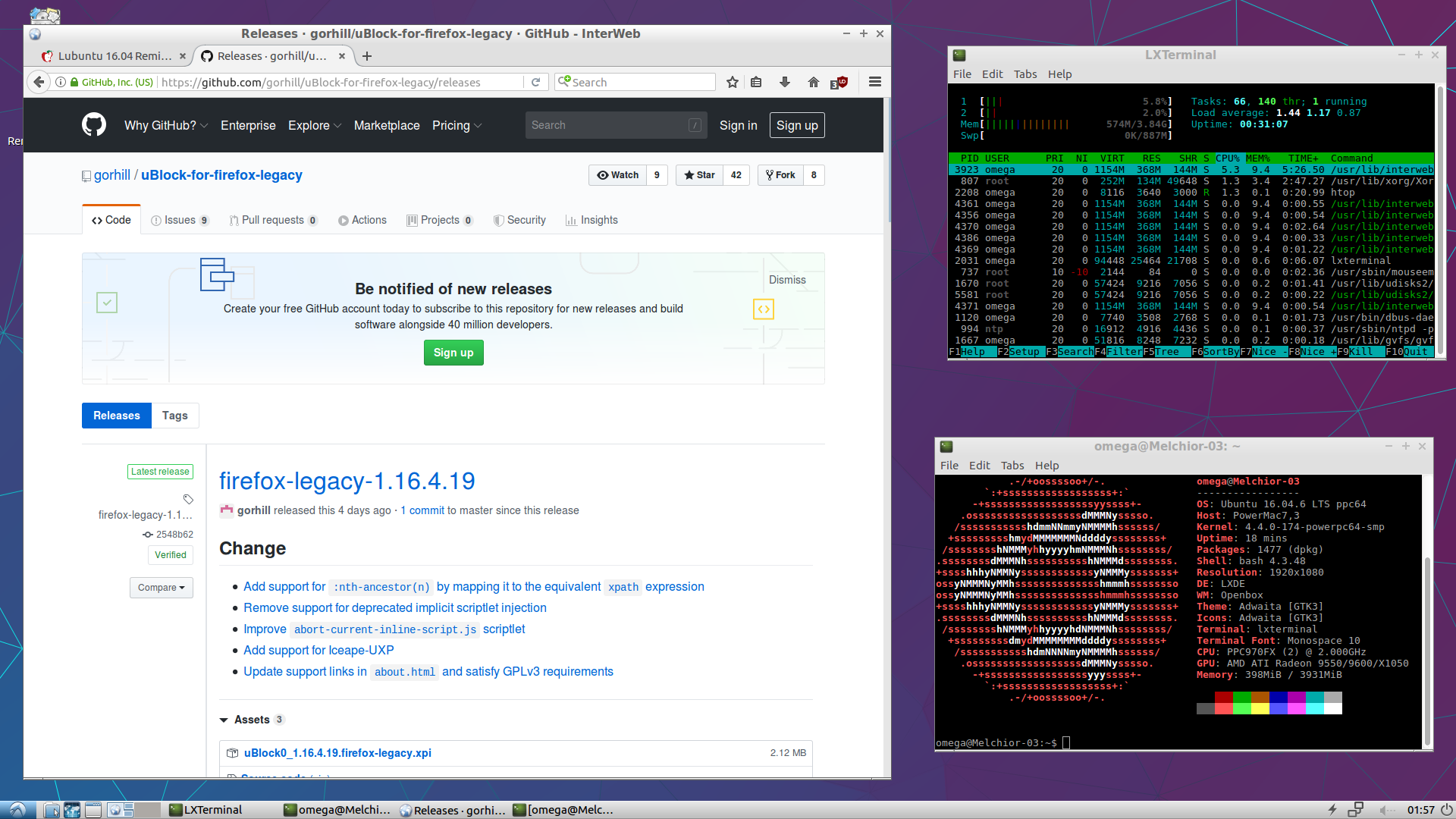Image resolution: width=1456 pixels, height=819 pixels.
Task: Open Edit menu in LXTerminal htop window
Action: (x=992, y=74)
